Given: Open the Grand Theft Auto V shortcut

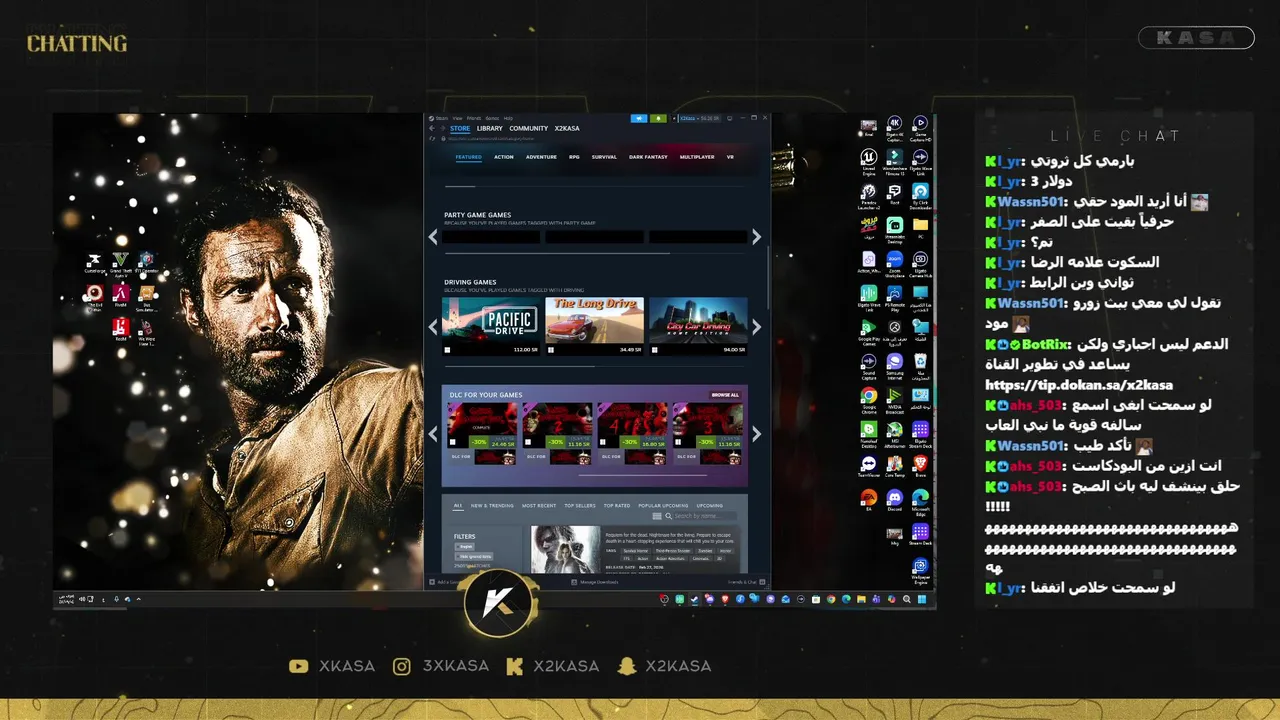Looking at the screenshot, I should coord(120,262).
